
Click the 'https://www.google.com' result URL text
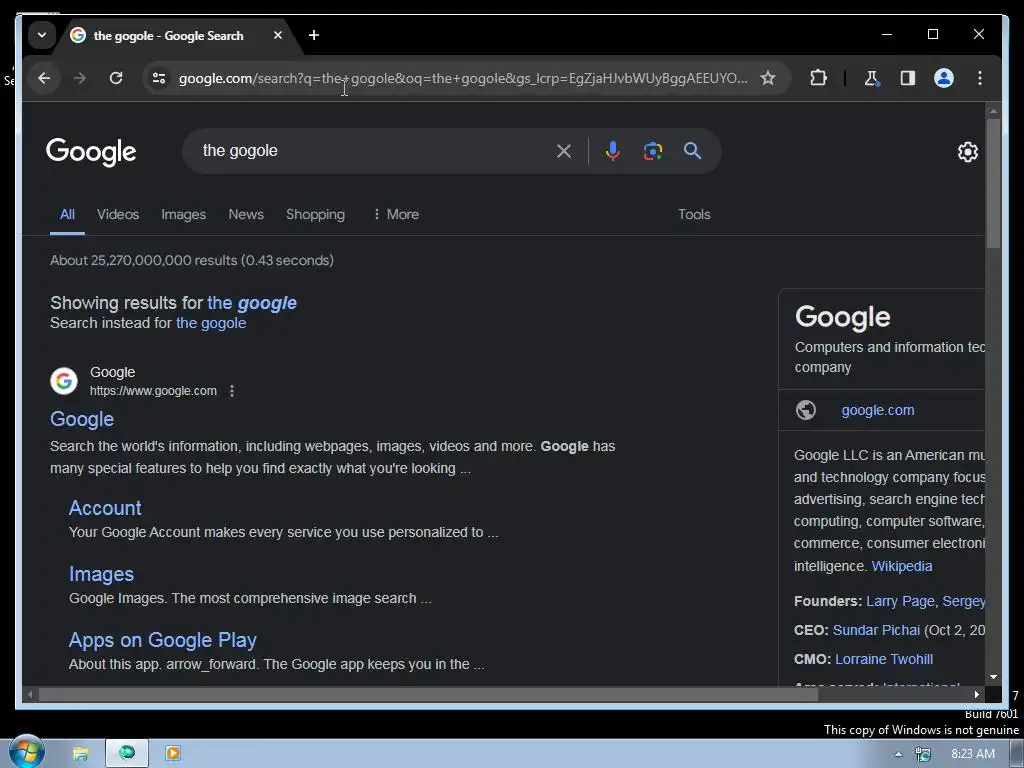[153, 391]
